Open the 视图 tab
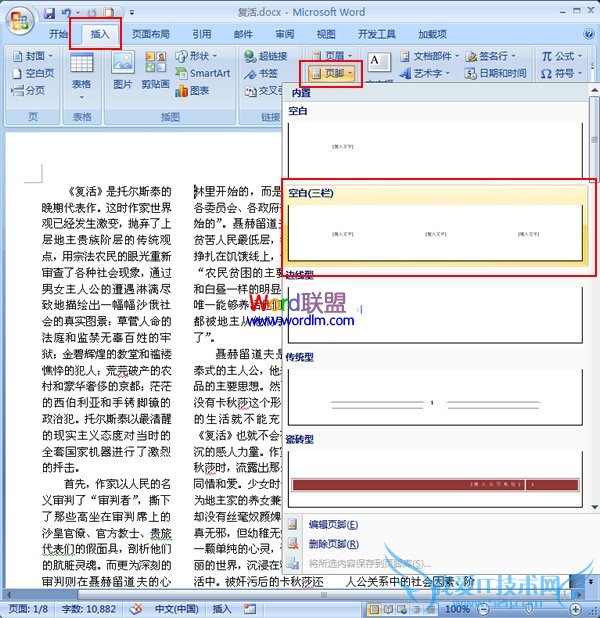The image size is (600, 618). tap(326, 34)
